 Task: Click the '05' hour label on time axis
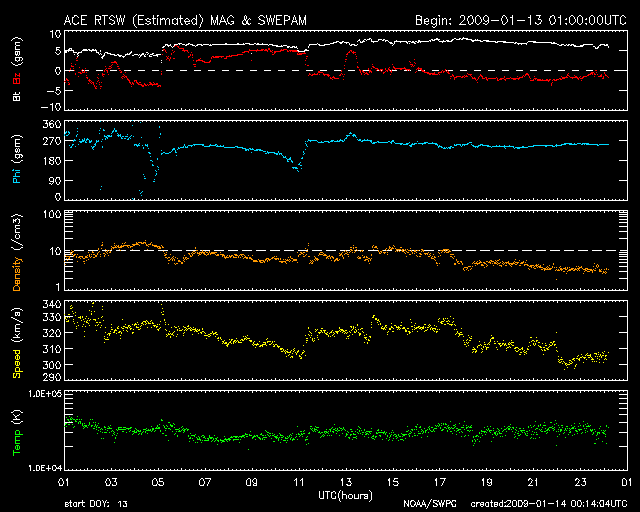(158, 482)
